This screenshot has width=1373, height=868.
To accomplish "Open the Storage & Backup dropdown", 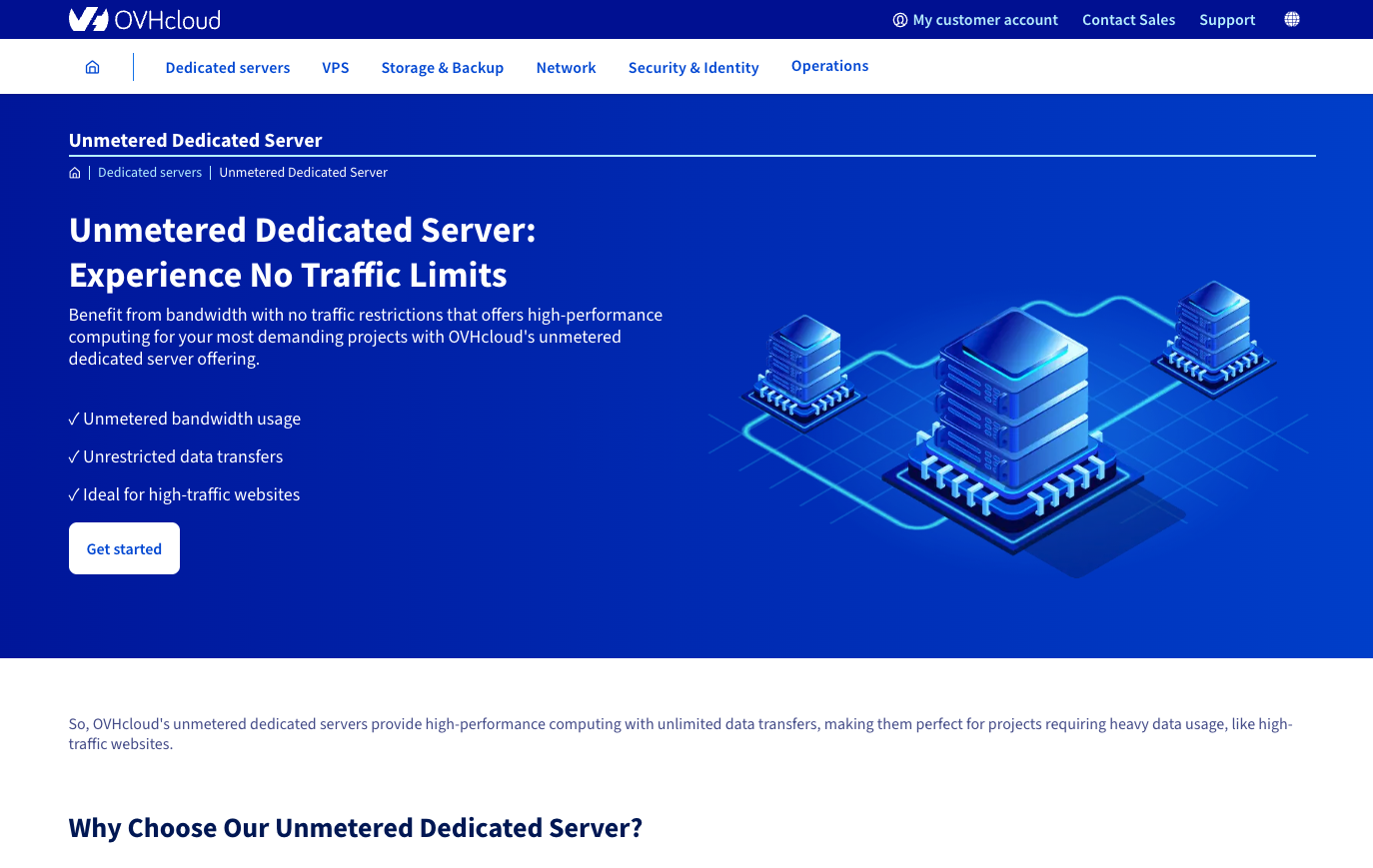I will click(443, 67).
